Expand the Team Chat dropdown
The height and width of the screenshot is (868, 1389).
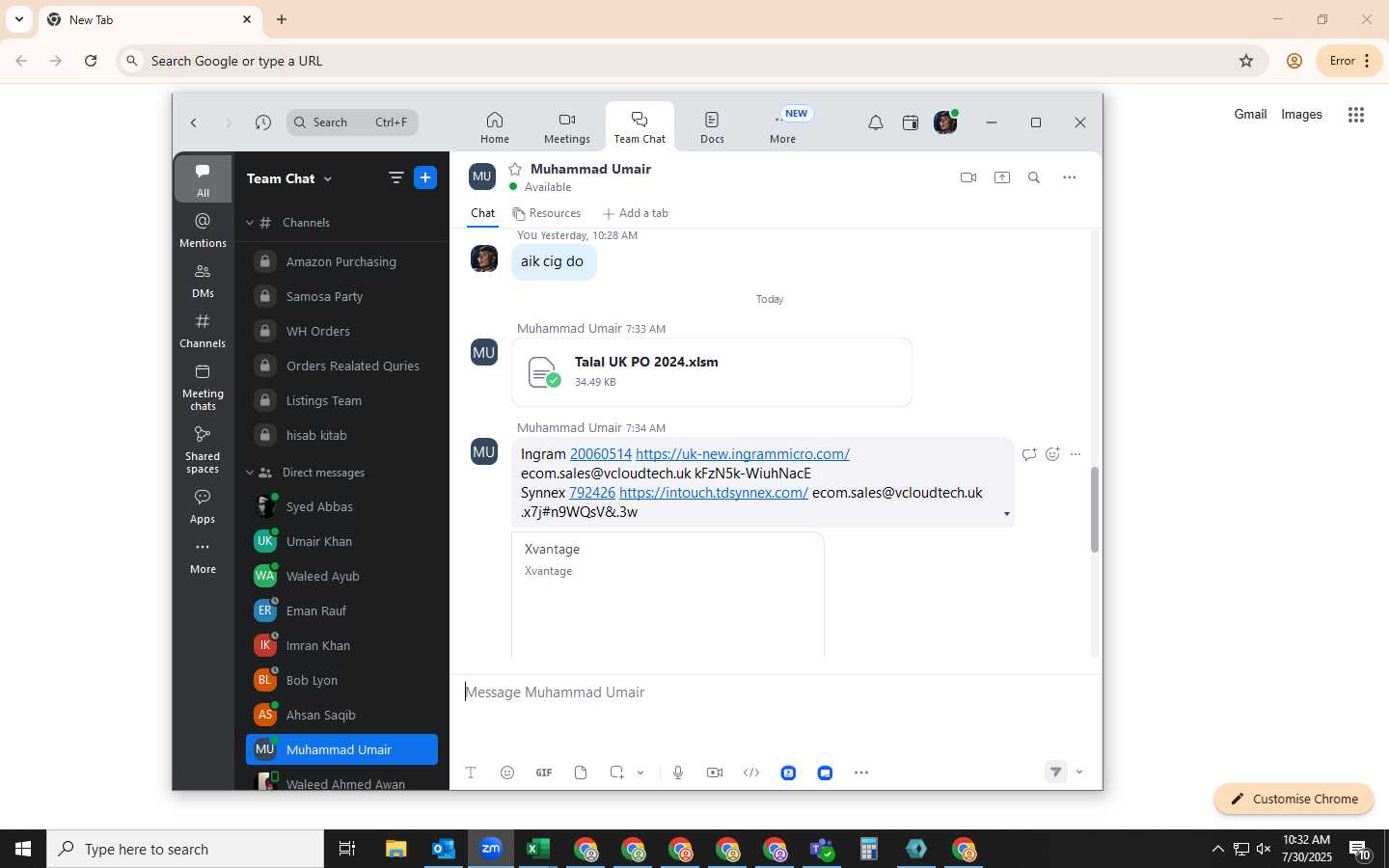point(328,178)
